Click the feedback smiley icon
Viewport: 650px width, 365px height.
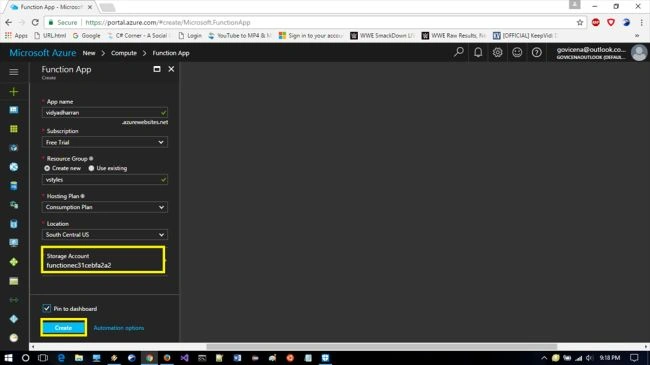(517, 52)
